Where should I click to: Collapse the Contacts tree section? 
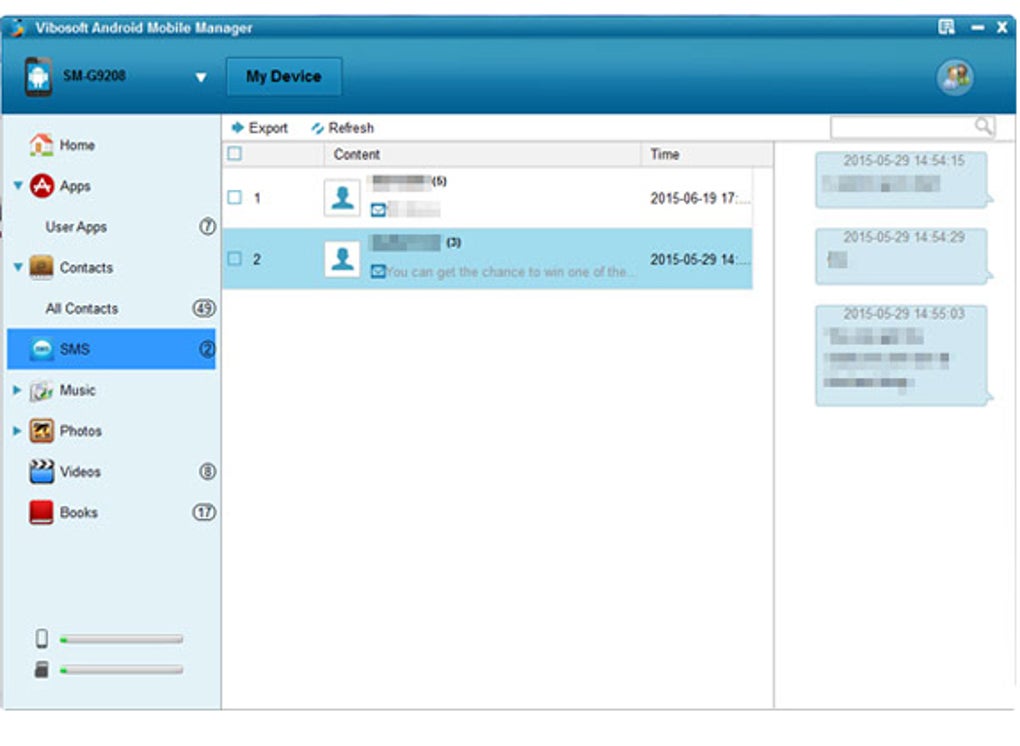18,267
